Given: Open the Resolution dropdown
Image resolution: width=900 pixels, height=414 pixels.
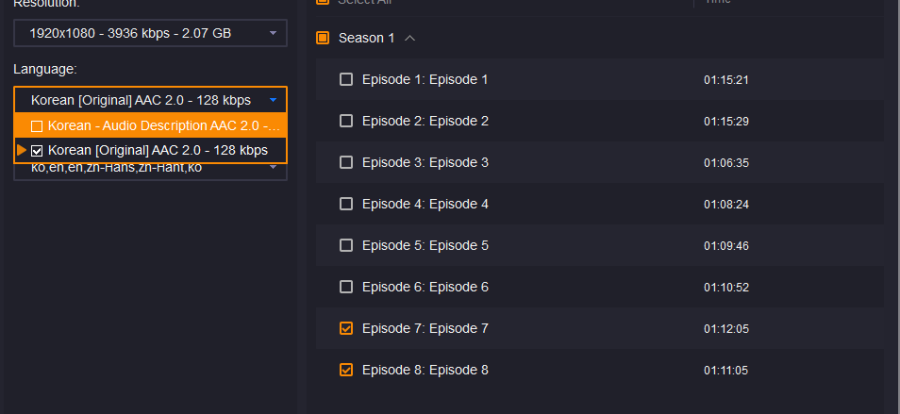Looking at the screenshot, I should tap(150, 33).
